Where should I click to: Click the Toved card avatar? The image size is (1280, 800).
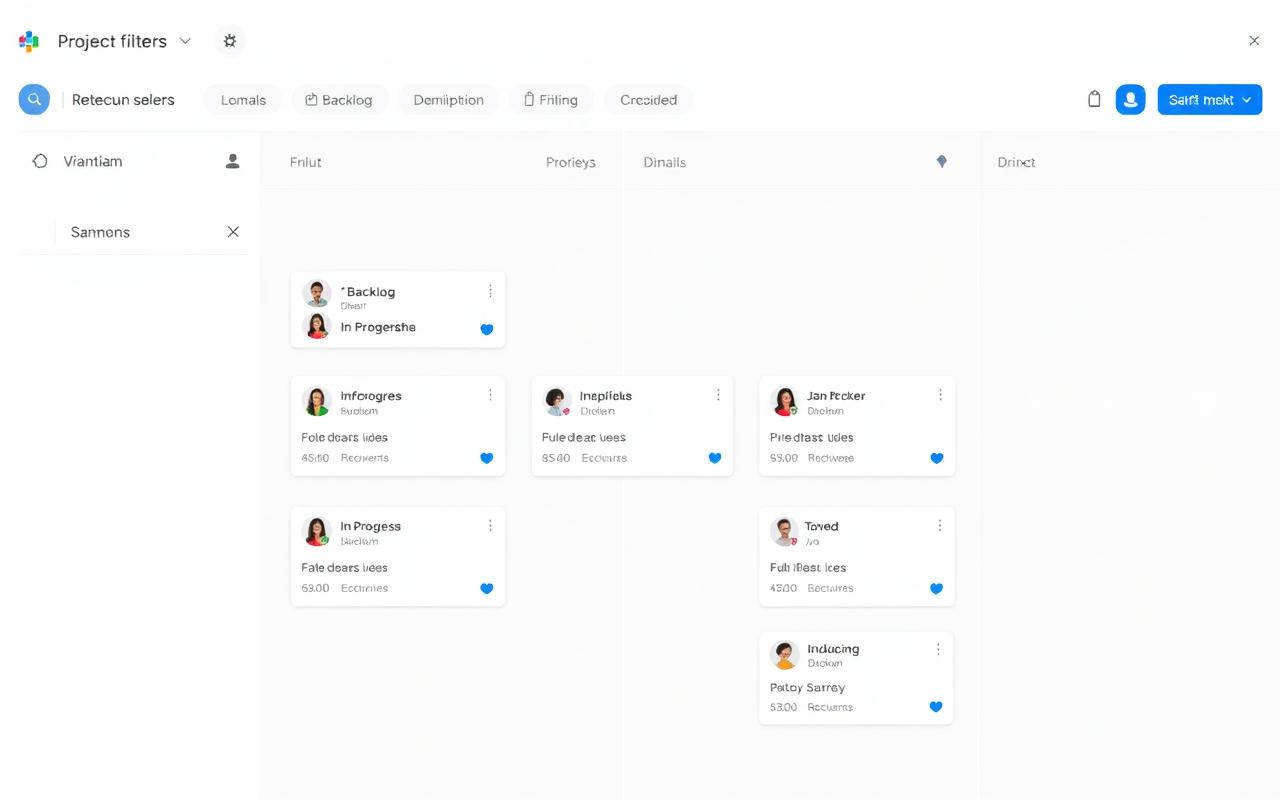(785, 531)
